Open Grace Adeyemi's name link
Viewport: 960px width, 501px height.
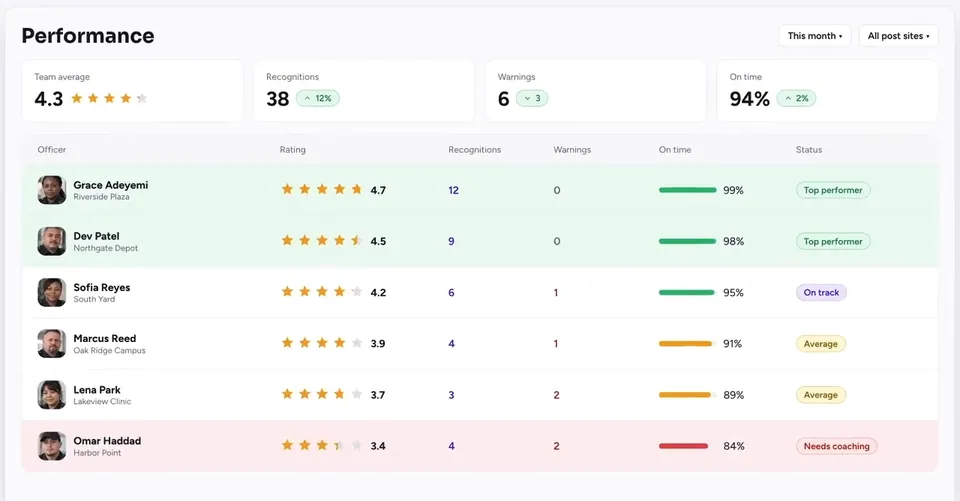point(111,185)
